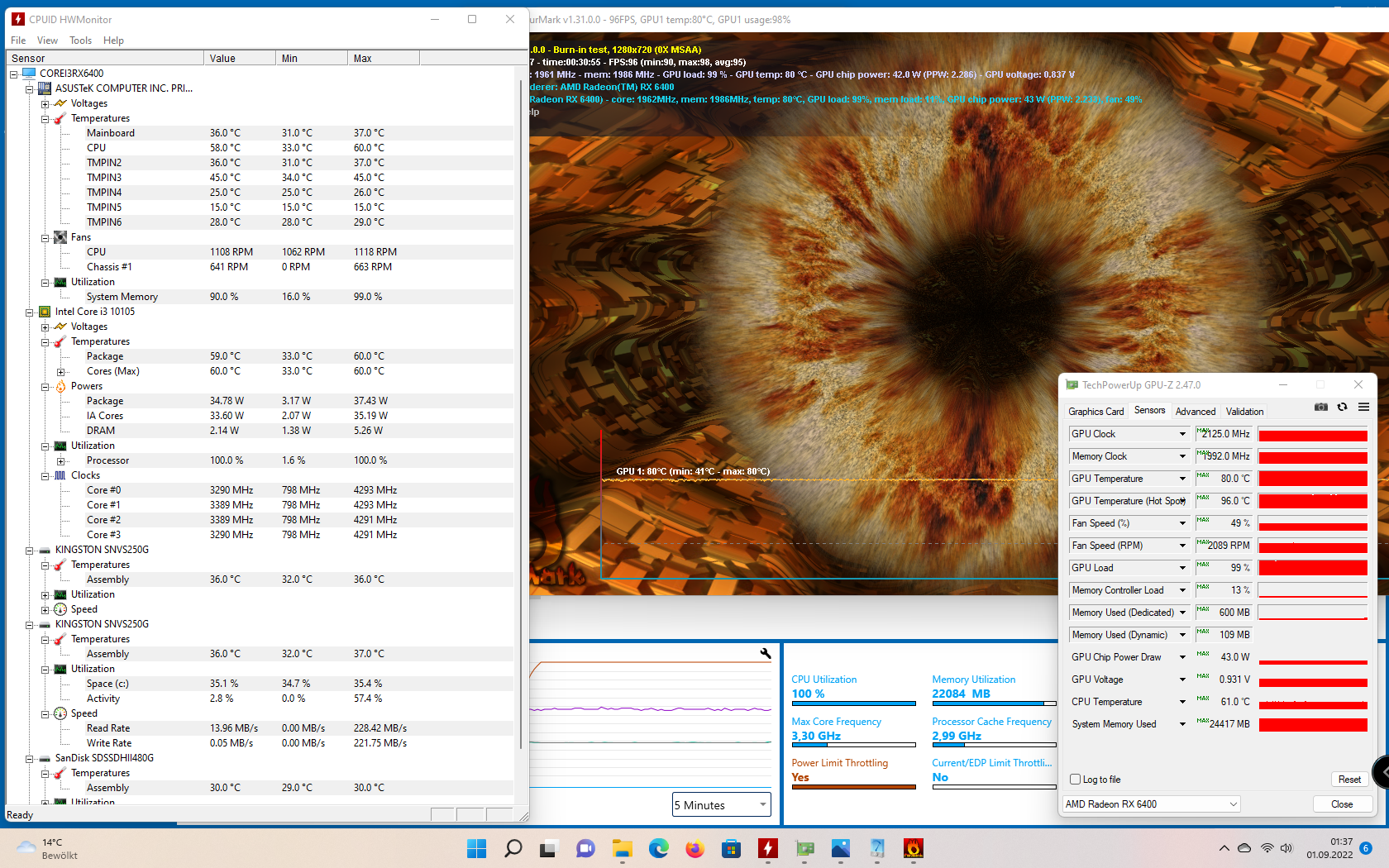Launch Firefox from the taskbar
The width and height of the screenshot is (1389, 868).
click(694, 848)
